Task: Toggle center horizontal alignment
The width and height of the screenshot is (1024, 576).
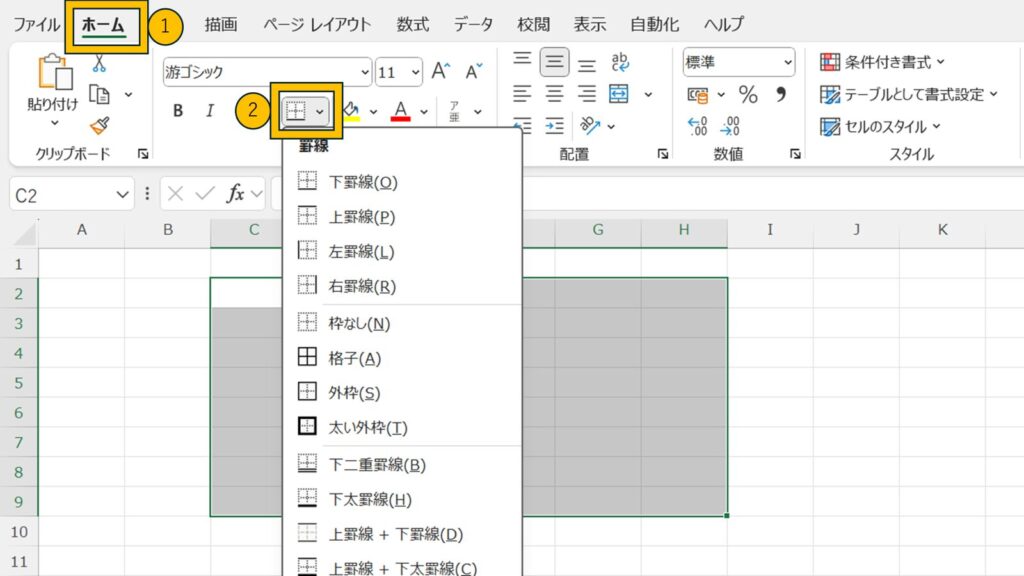Action: pyautogui.click(x=554, y=94)
